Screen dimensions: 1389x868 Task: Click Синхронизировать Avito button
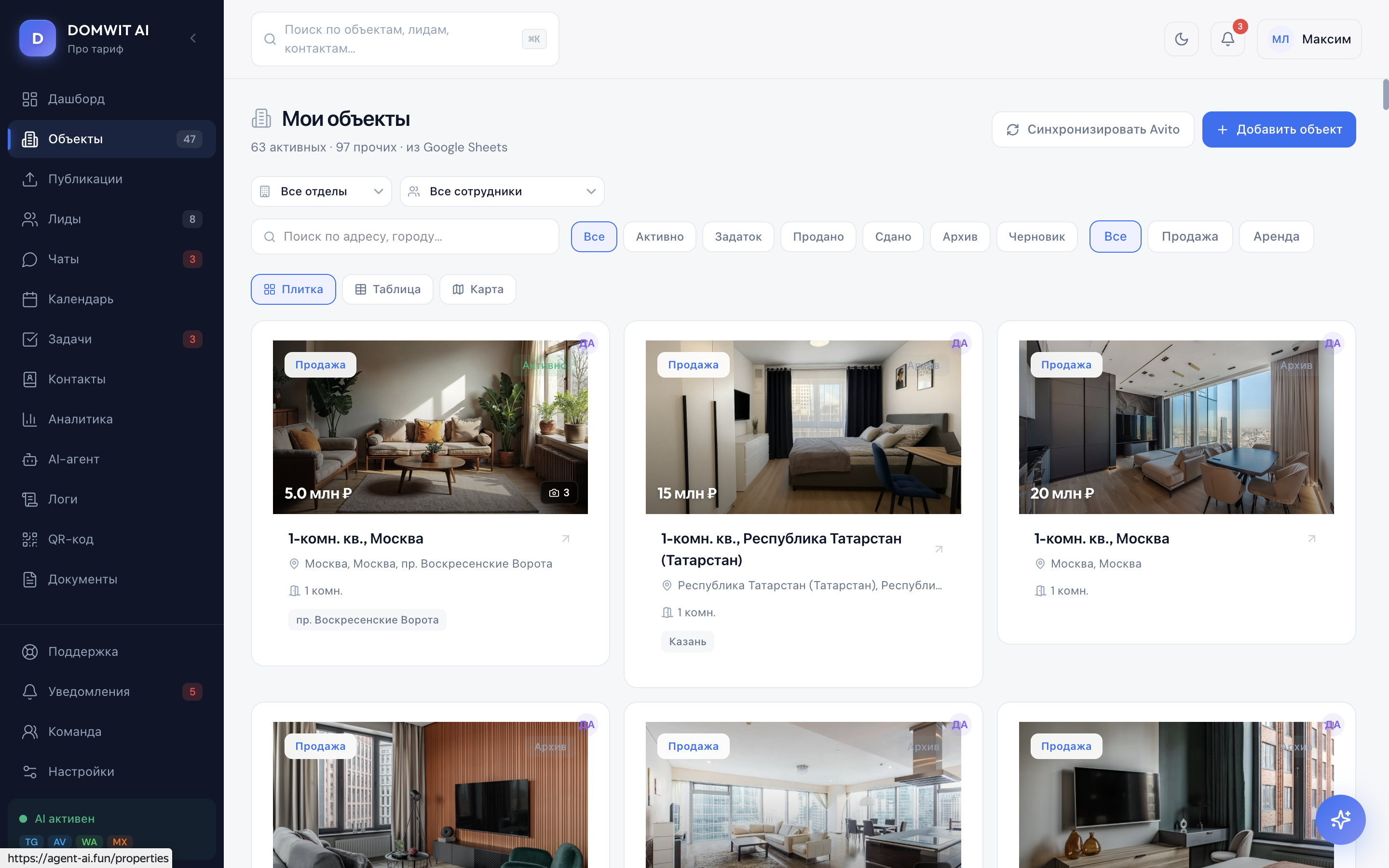[1092, 130]
